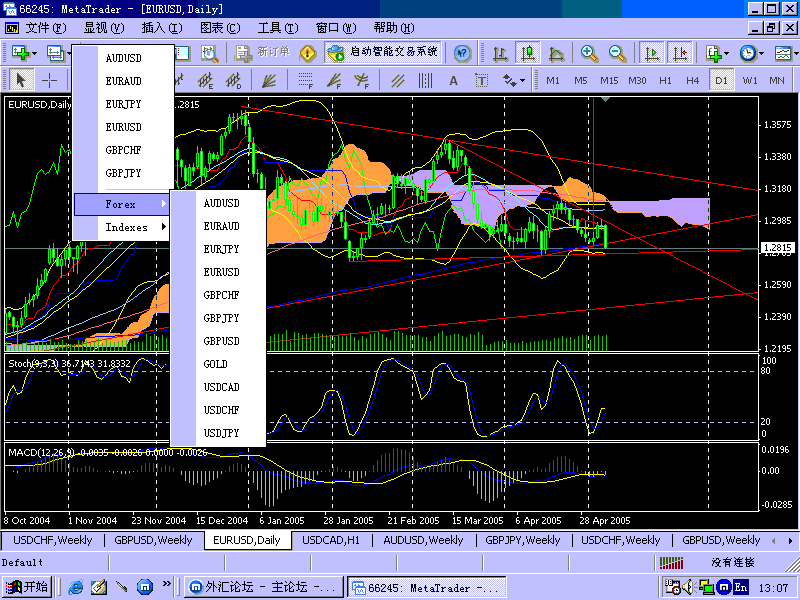Click the 自动智能交易系统 button
The height and width of the screenshot is (600, 800).
(x=383, y=53)
